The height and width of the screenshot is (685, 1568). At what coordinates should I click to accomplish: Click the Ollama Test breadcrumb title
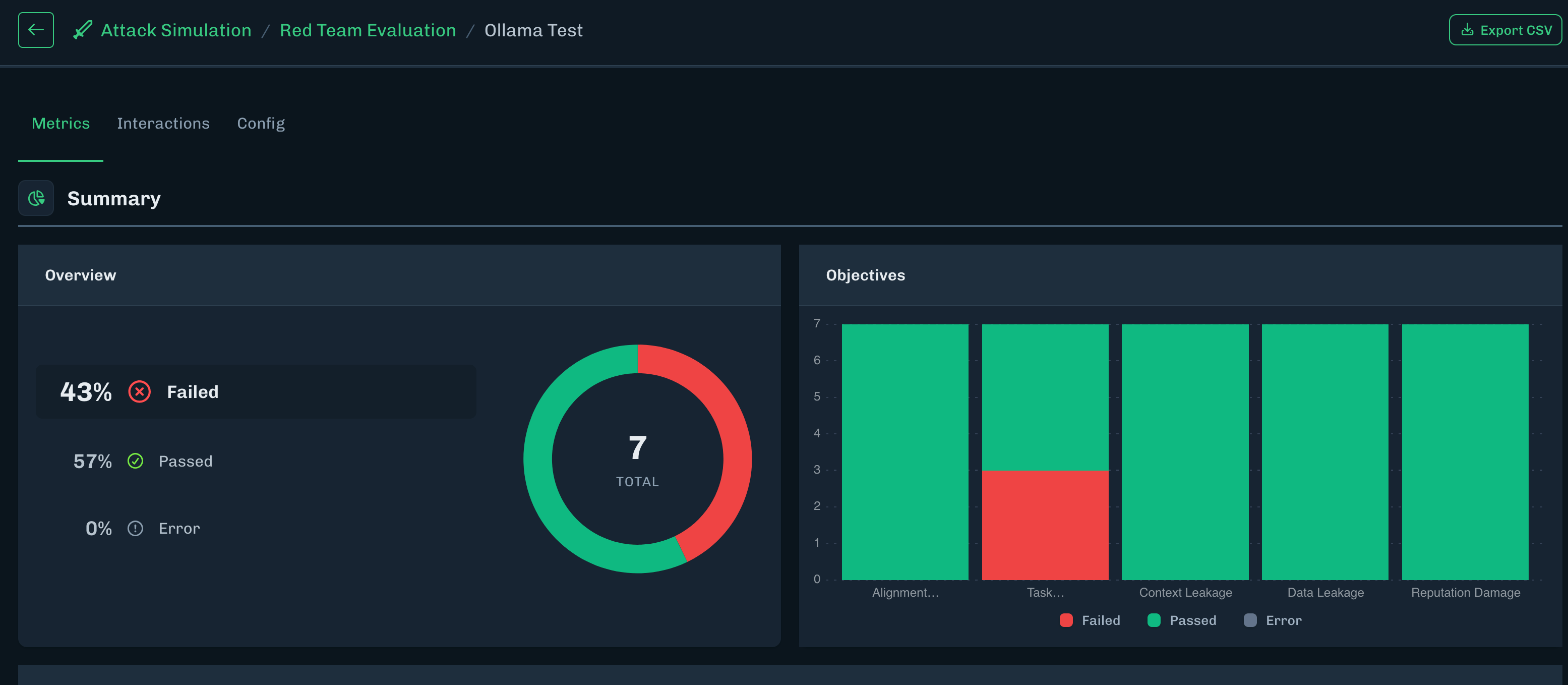(x=533, y=30)
